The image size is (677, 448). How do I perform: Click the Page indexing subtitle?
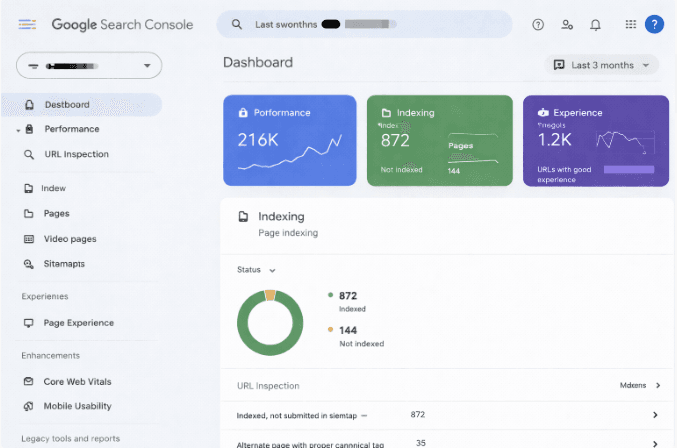click(288, 233)
